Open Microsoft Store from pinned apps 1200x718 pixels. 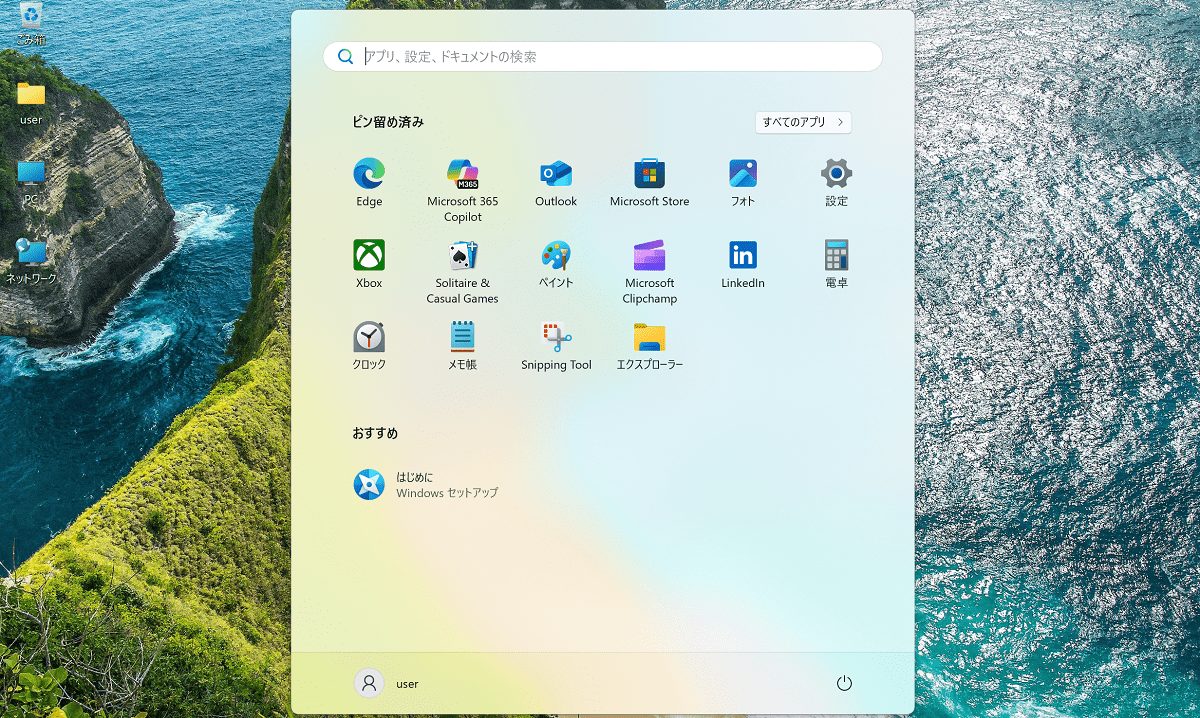click(x=650, y=182)
